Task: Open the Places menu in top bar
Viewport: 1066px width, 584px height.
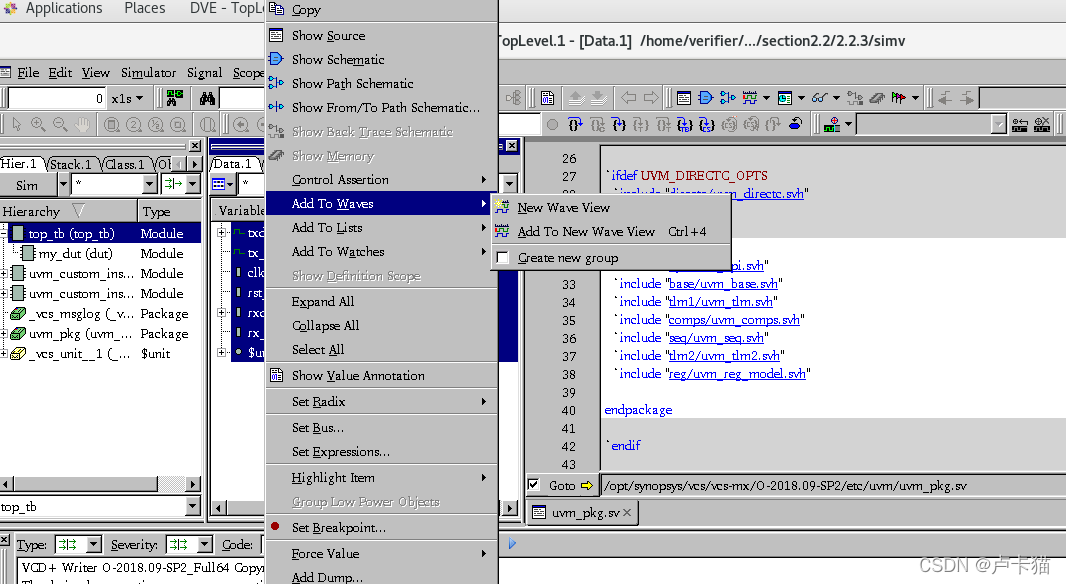Action: pos(145,8)
